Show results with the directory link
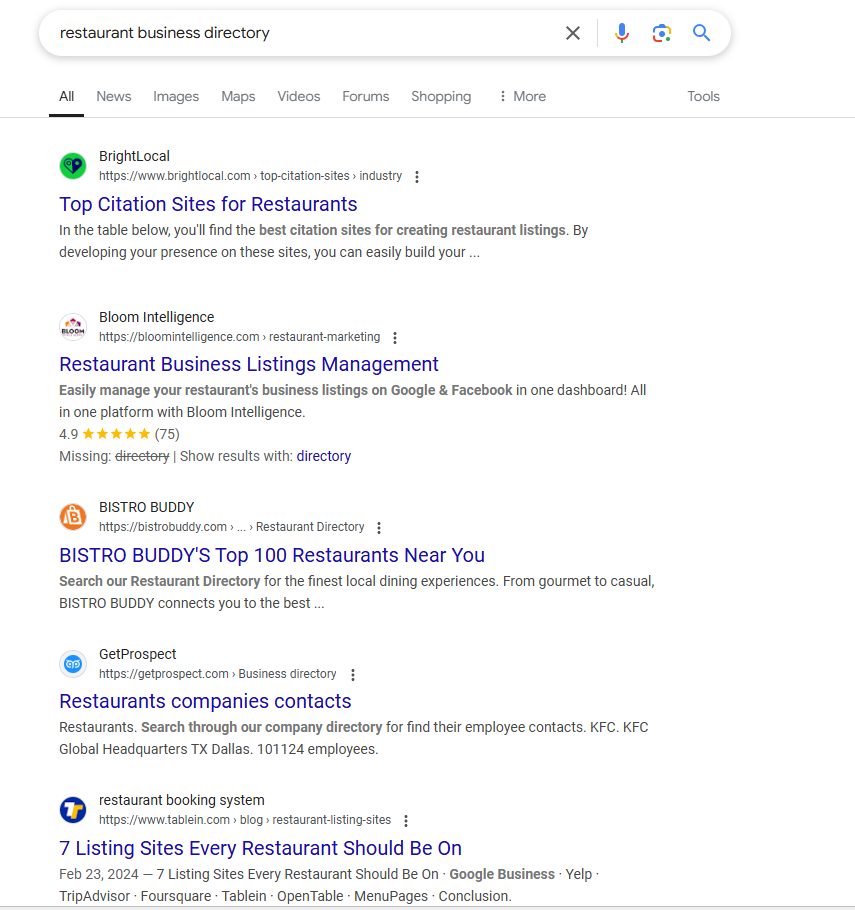 [x=324, y=456]
